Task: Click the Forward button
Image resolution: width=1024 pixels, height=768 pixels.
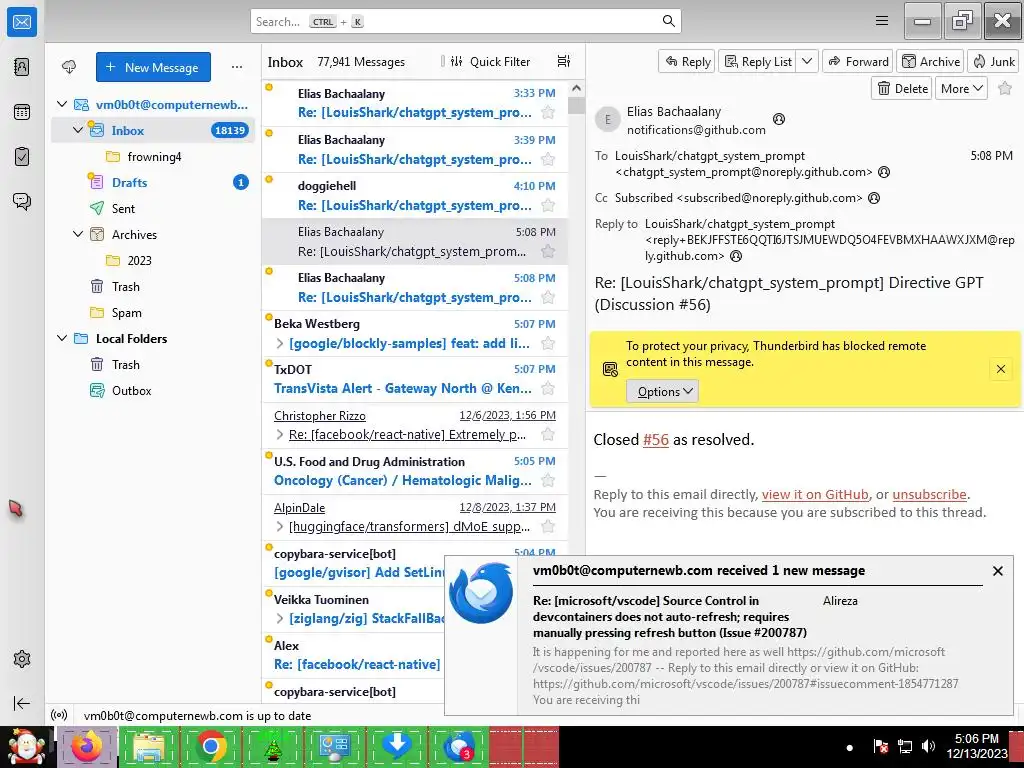Action: tap(857, 61)
